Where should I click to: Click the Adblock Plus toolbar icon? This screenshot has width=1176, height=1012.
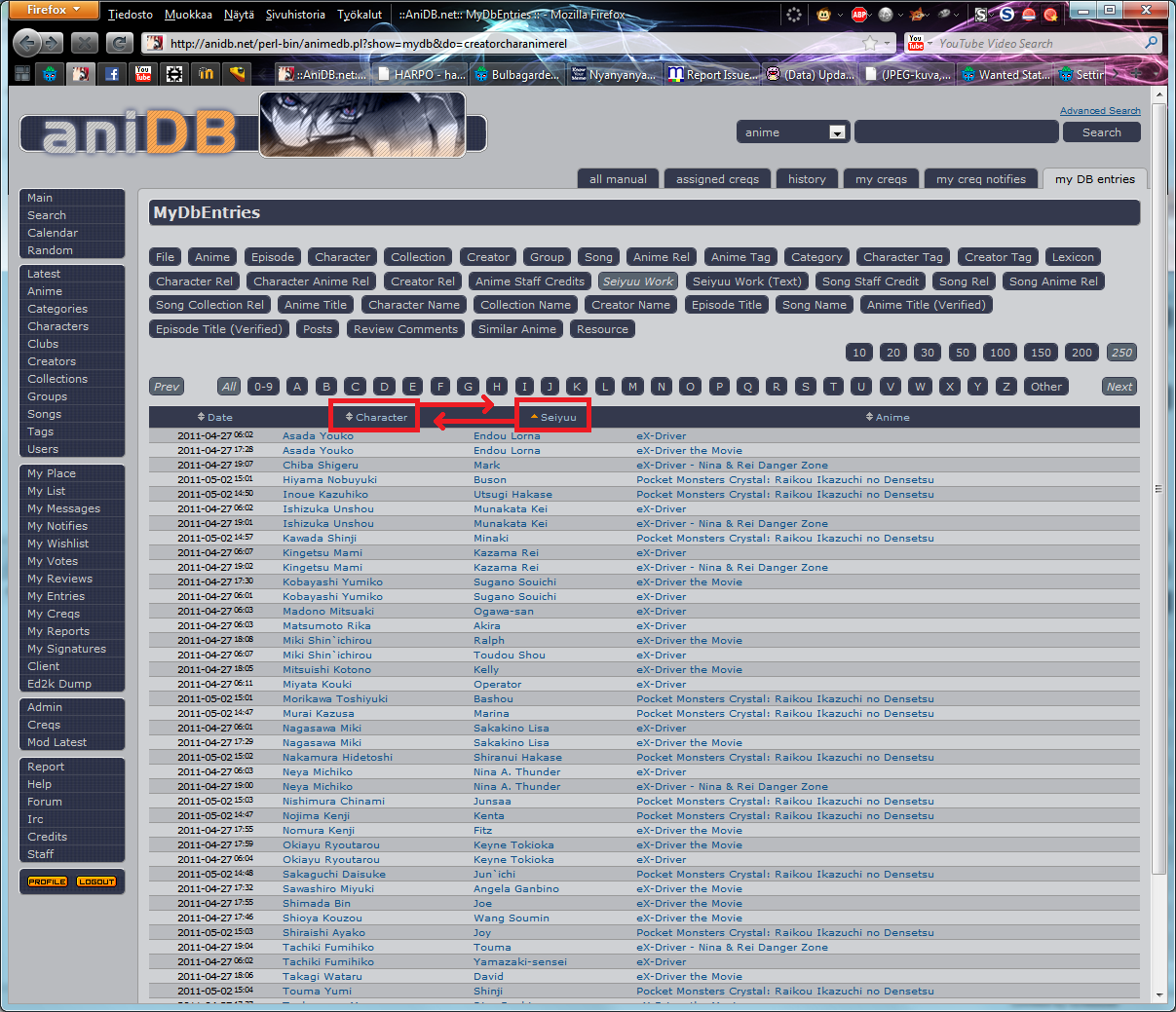pos(859,15)
